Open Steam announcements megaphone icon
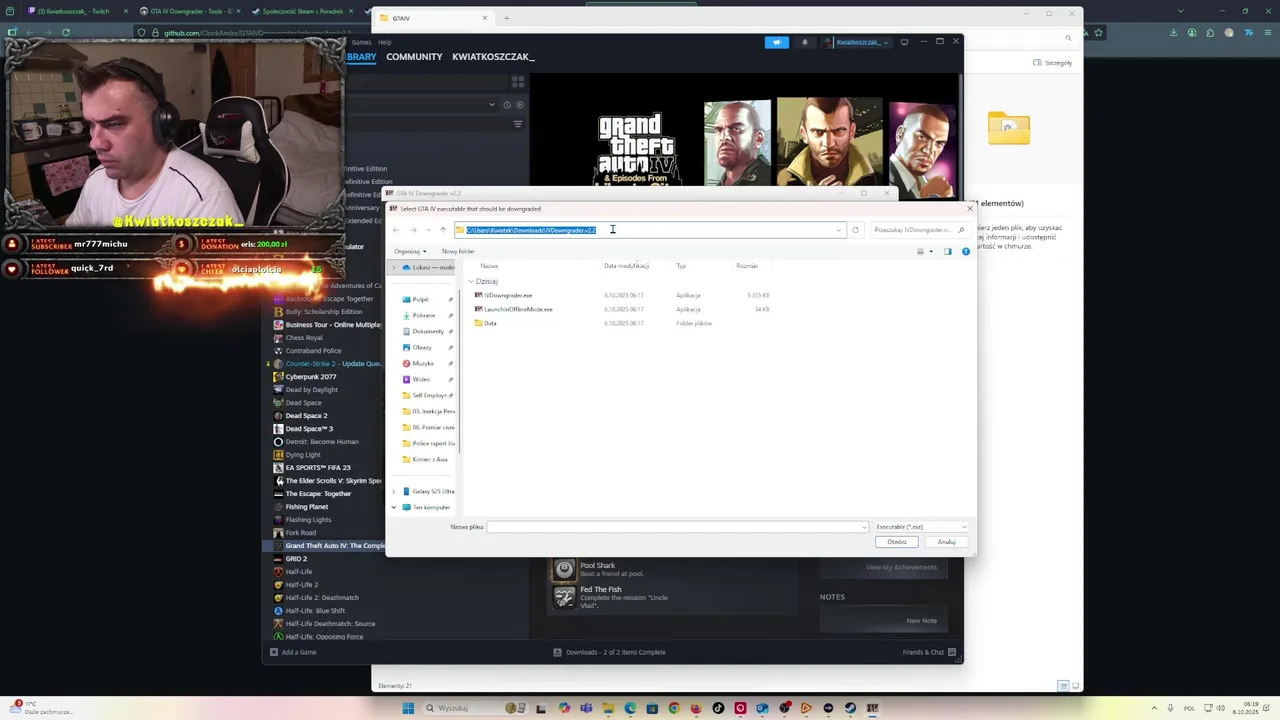 [777, 42]
